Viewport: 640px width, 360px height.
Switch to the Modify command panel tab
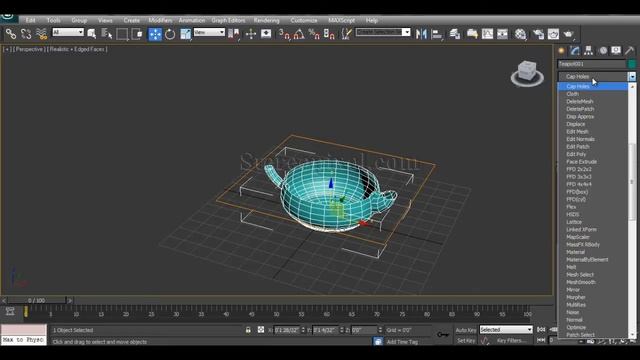[575, 51]
